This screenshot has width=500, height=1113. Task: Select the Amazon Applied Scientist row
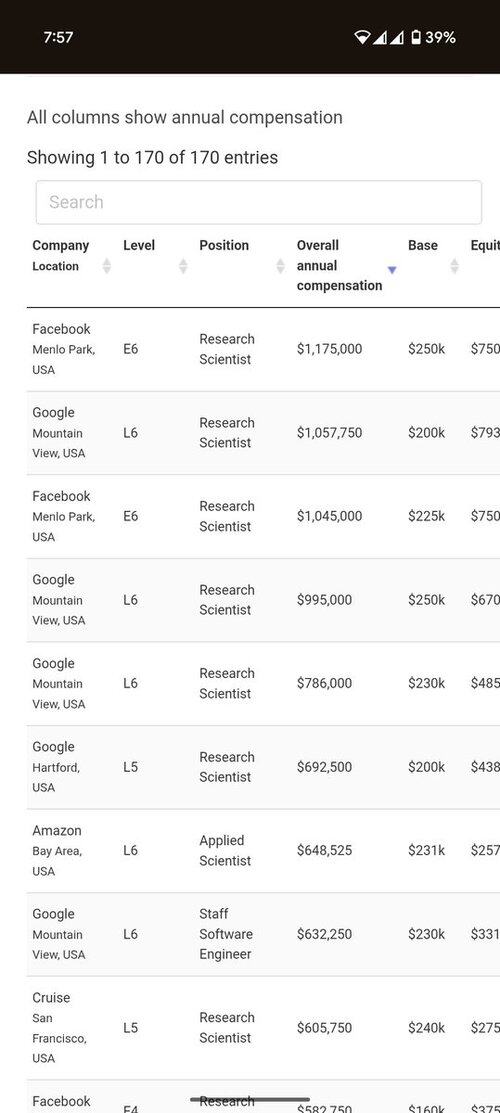[263, 850]
